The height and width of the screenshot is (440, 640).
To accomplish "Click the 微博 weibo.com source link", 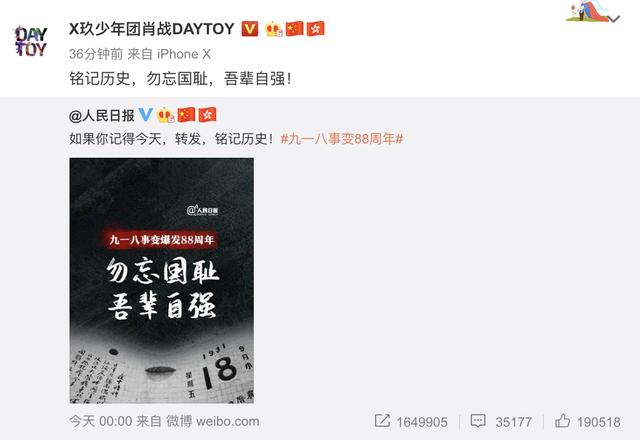I will (213, 421).
